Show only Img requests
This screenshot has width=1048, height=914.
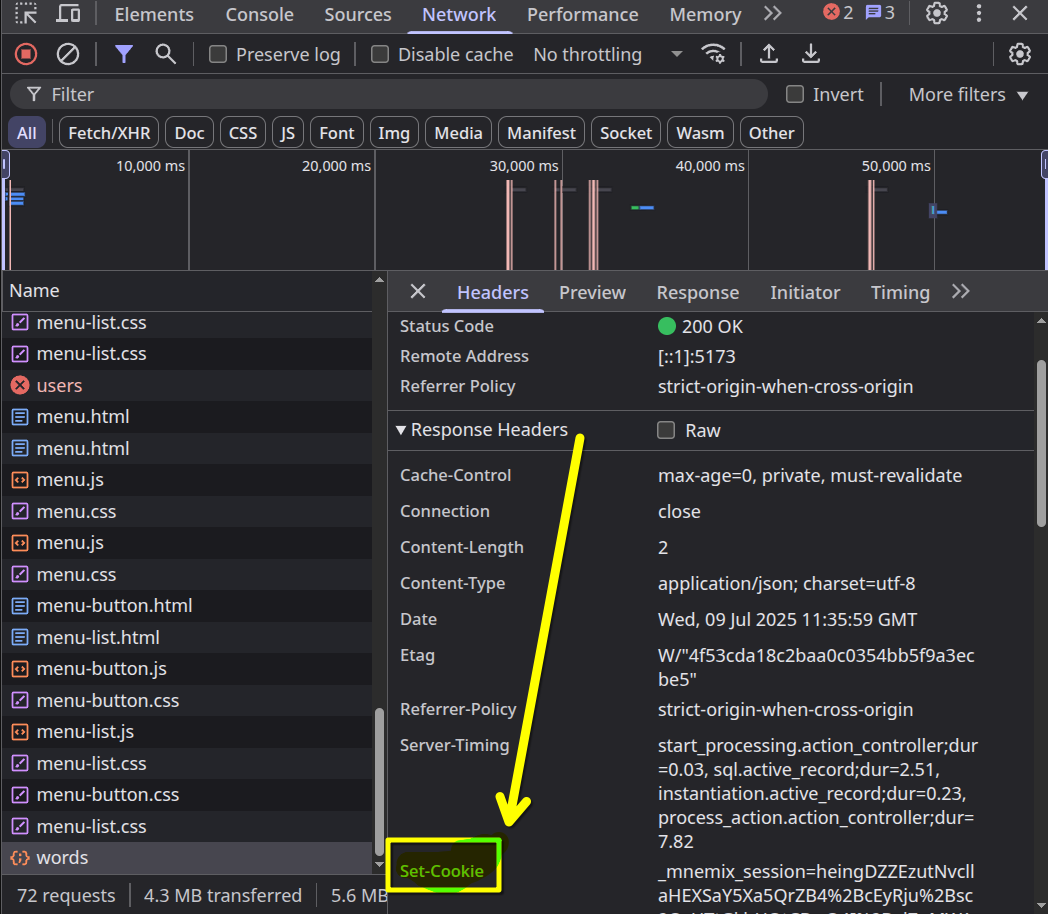(394, 131)
